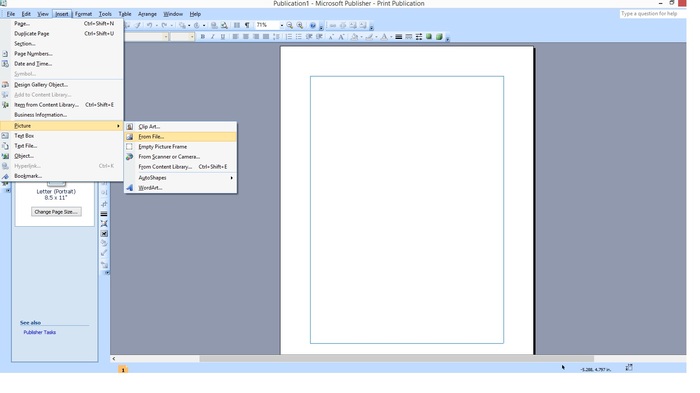This screenshot has width=700, height=393.
Task: Choose Clip Art from Picture submenu
Action: (x=180, y=126)
